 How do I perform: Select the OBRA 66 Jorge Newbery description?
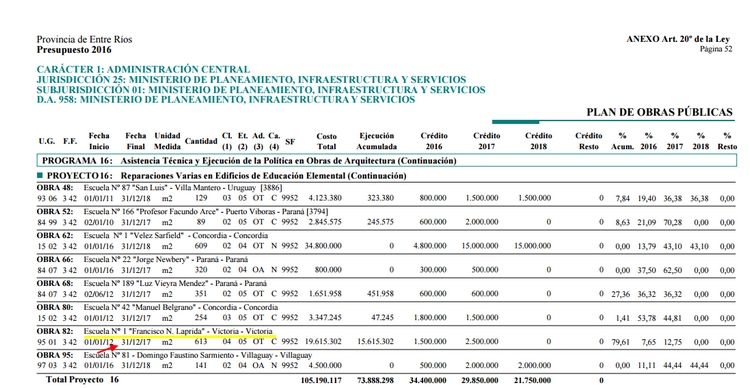[x=165, y=259]
